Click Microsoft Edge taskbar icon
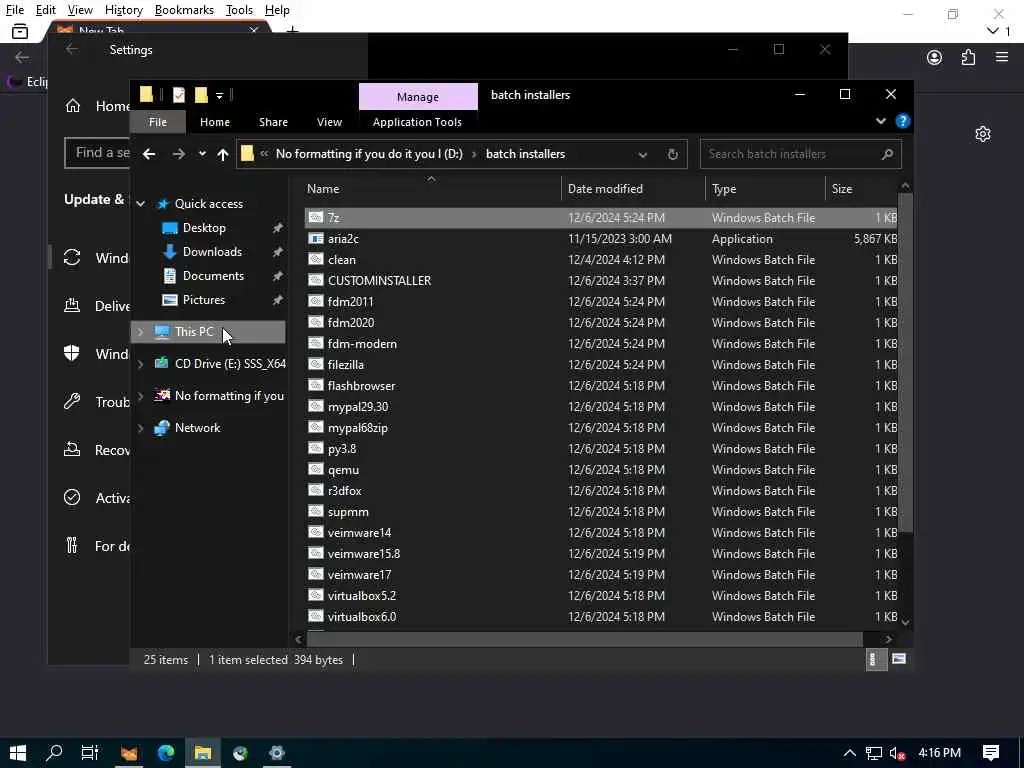 [x=166, y=753]
